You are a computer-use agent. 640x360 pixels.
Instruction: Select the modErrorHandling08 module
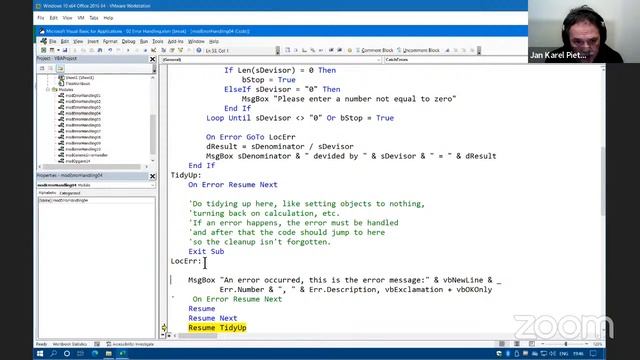(x=83, y=137)
